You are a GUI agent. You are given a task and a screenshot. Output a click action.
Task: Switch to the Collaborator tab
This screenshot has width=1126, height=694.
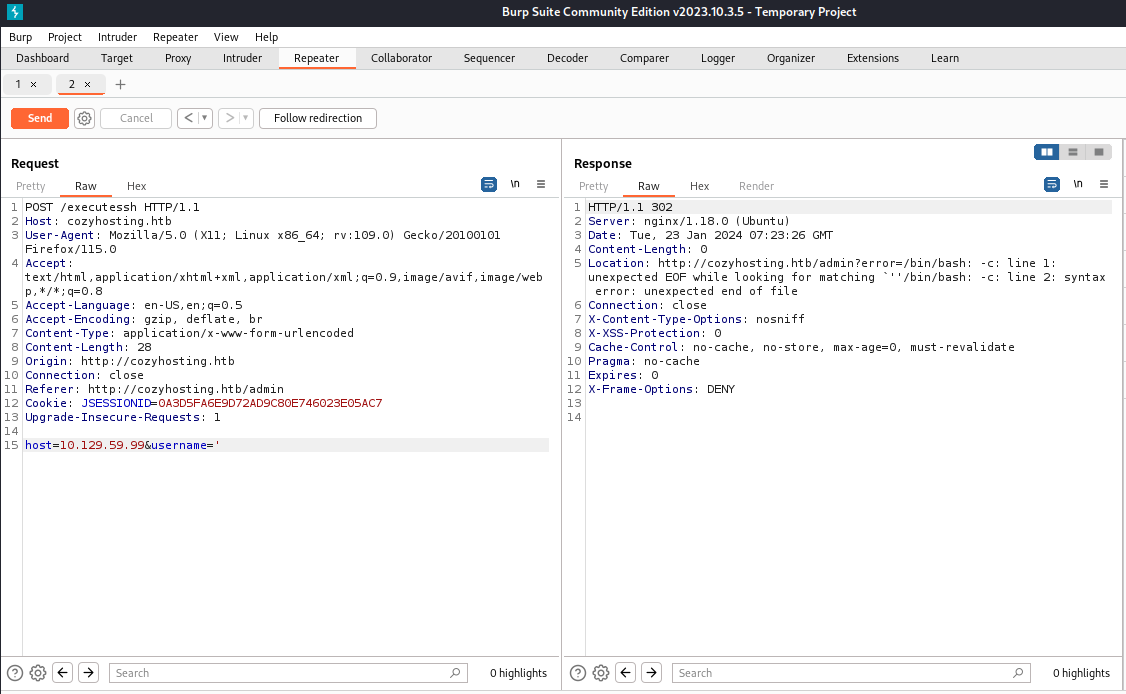coord(401,58)
